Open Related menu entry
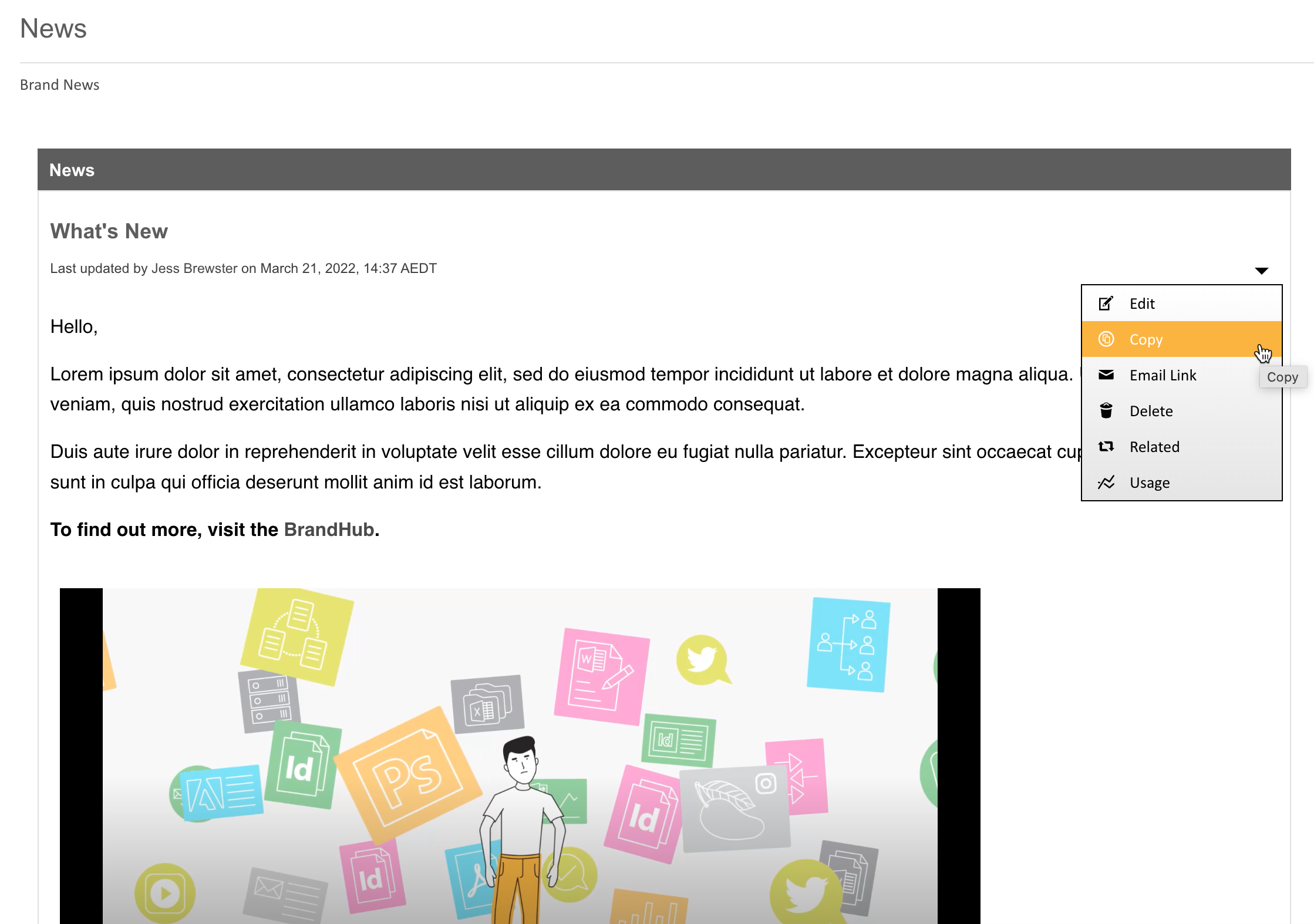The height and width of the screenshot is (924, 1314). click(1154, 447)
